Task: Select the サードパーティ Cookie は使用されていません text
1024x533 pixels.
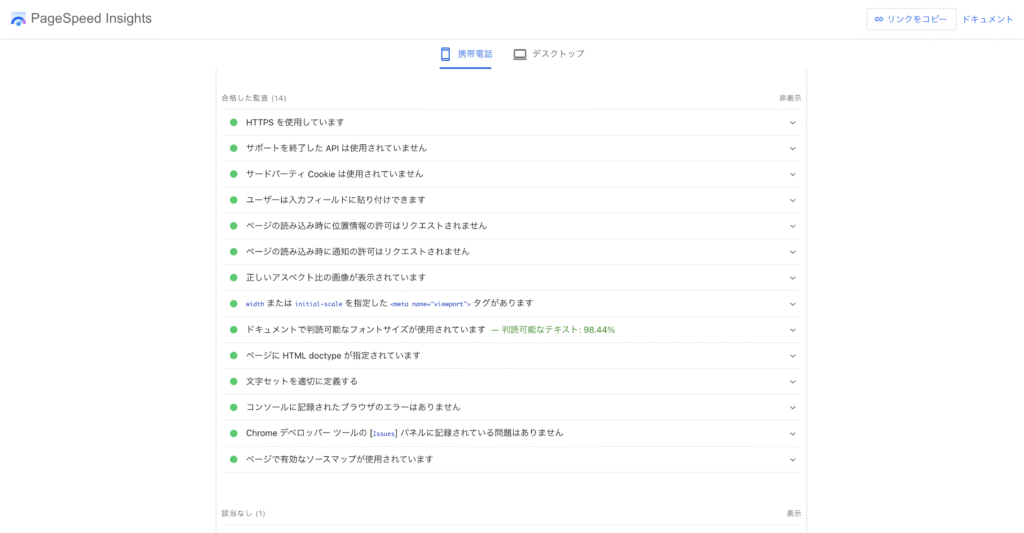Action: 334,174
